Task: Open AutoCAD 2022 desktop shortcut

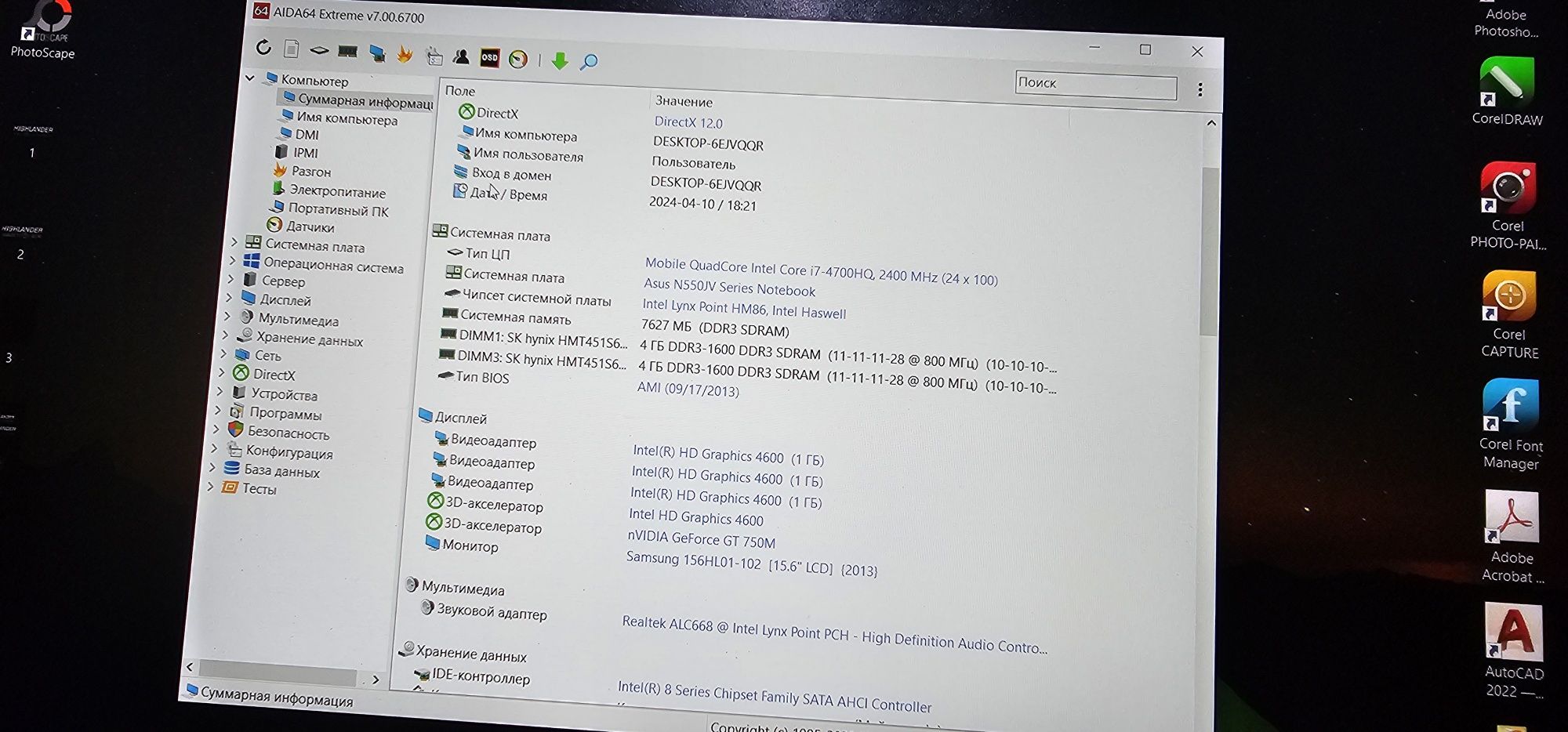Action: [x=1514, y=650]
